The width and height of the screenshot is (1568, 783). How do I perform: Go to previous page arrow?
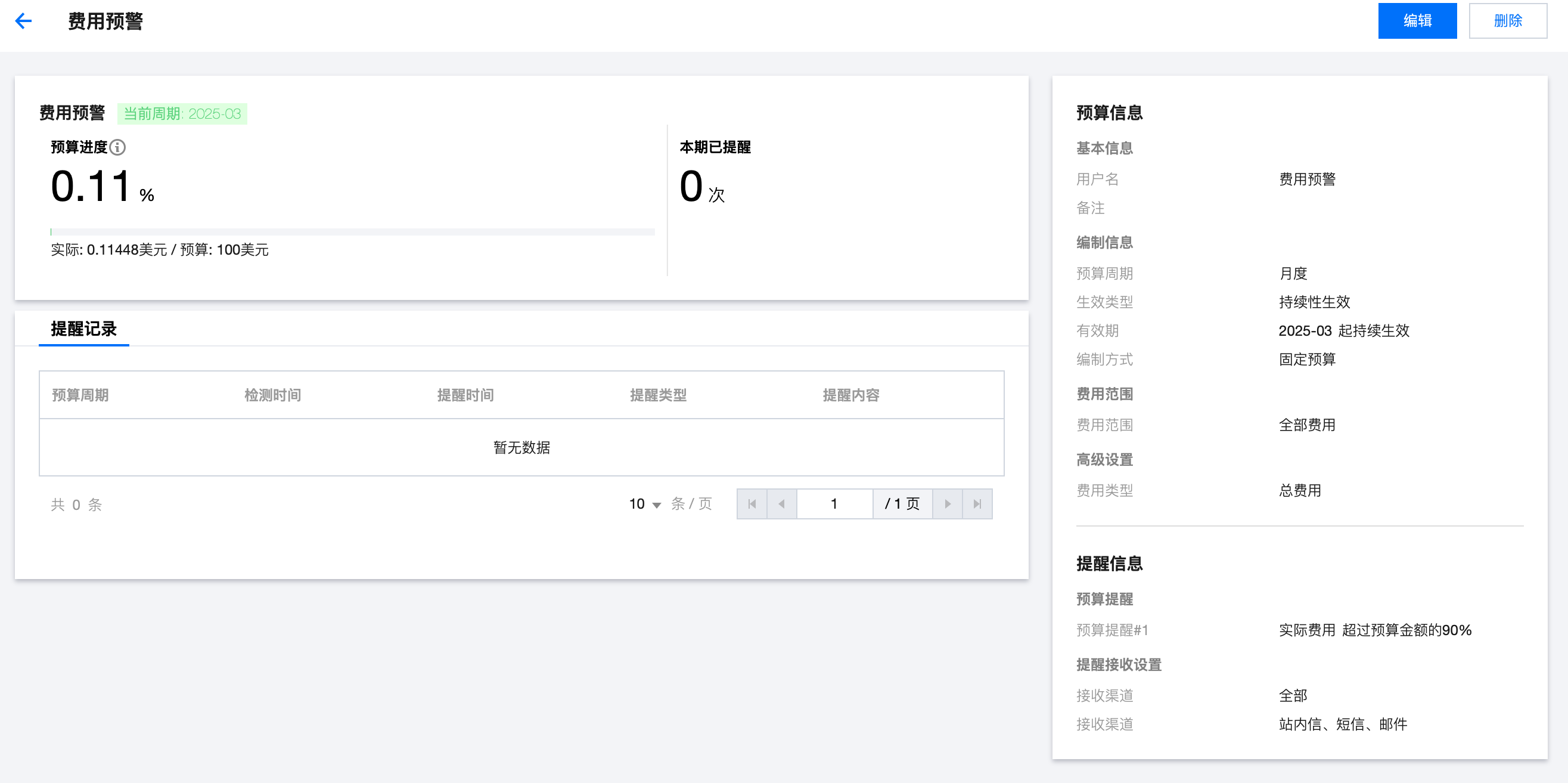point(781,504)
